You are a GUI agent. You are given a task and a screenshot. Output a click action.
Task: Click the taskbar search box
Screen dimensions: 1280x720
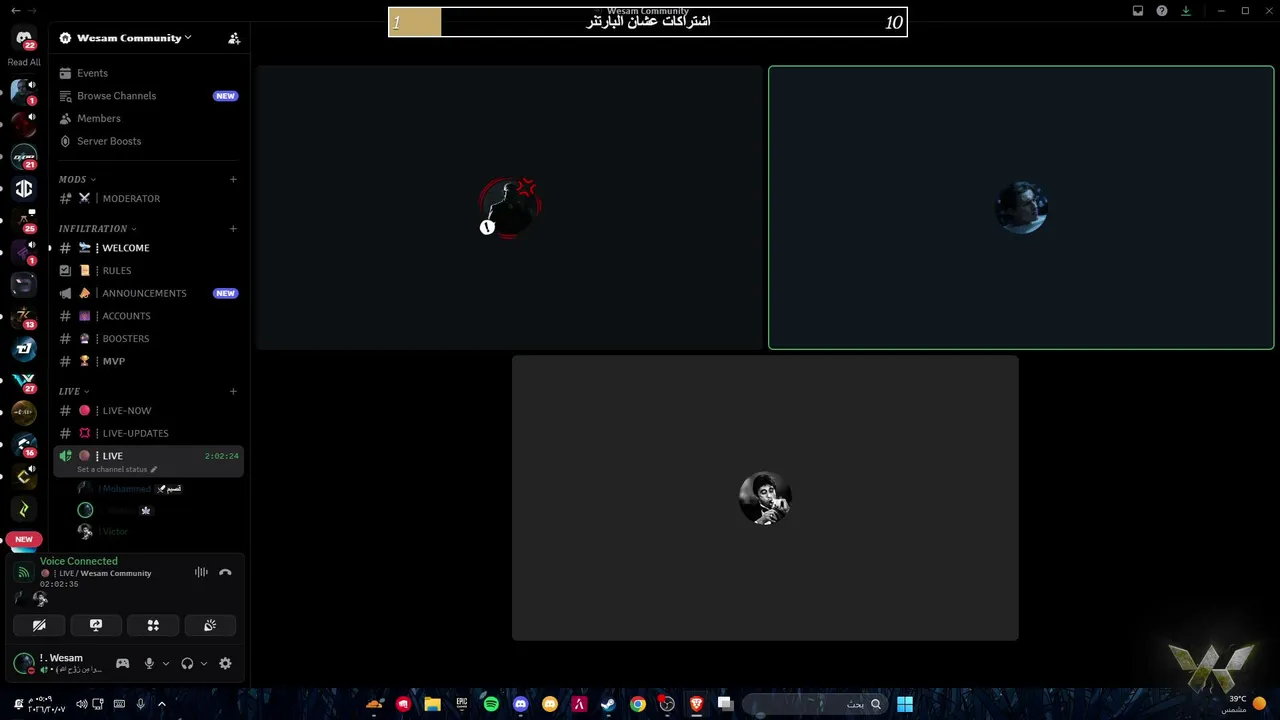816,704
